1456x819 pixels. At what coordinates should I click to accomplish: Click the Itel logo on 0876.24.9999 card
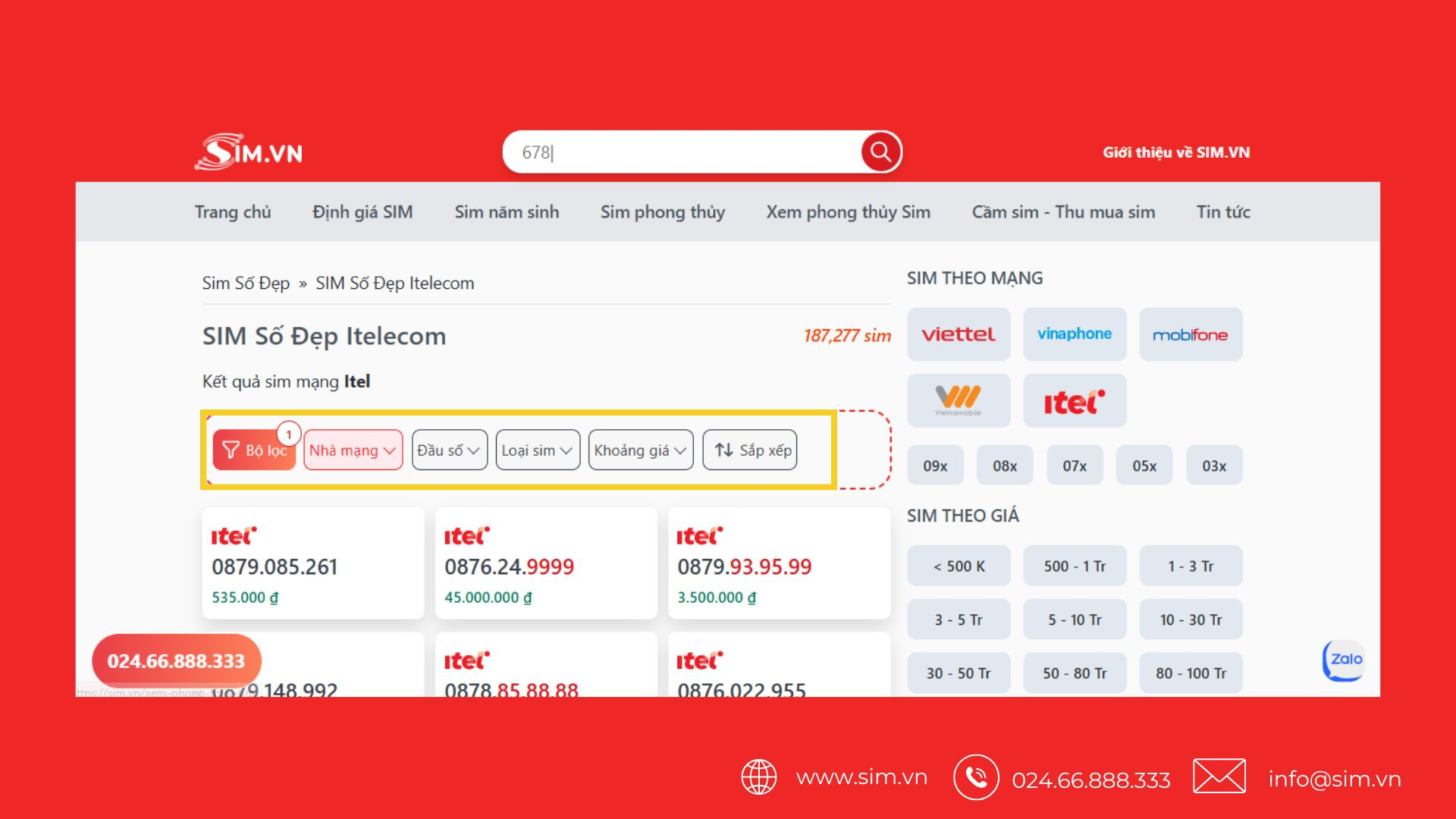point(466,536)
